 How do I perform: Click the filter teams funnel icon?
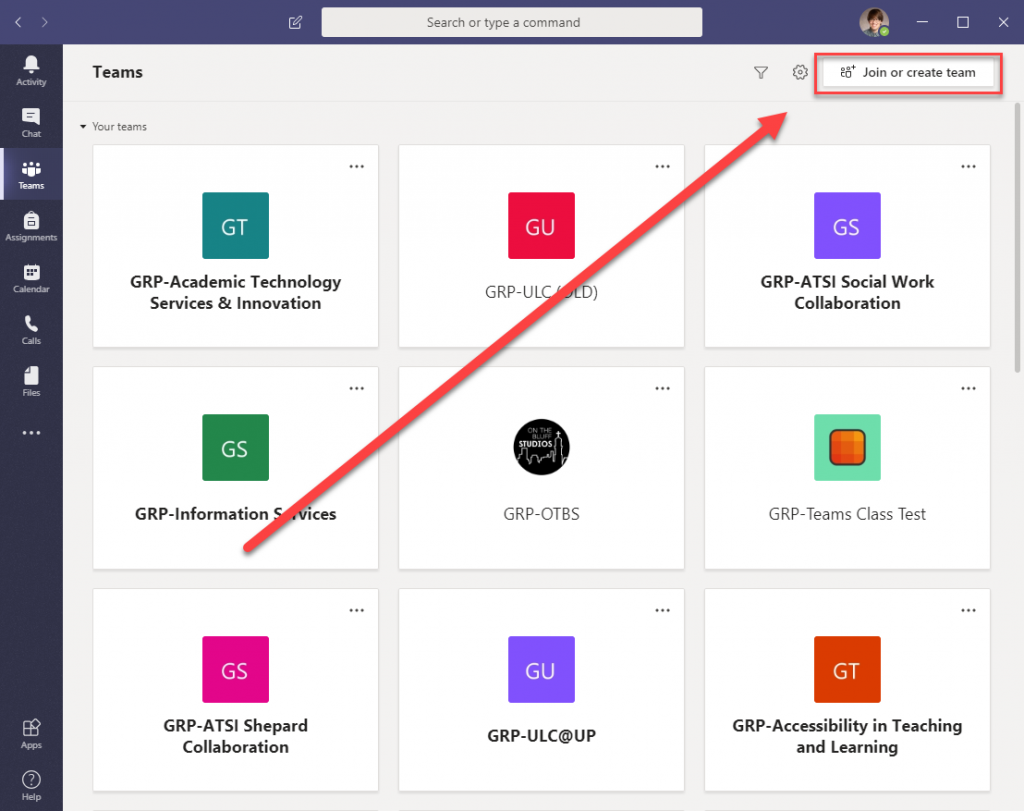coord(761,72)
